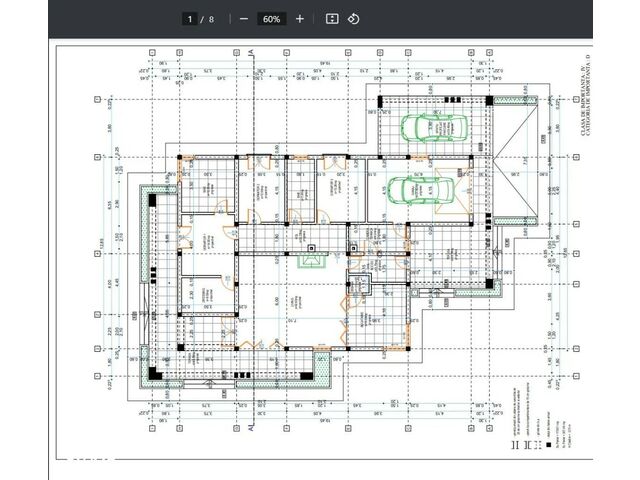The height and width of the screenshot is (480, 640).
Task: Toggle the fit to page icon
Action: point(332,19)
